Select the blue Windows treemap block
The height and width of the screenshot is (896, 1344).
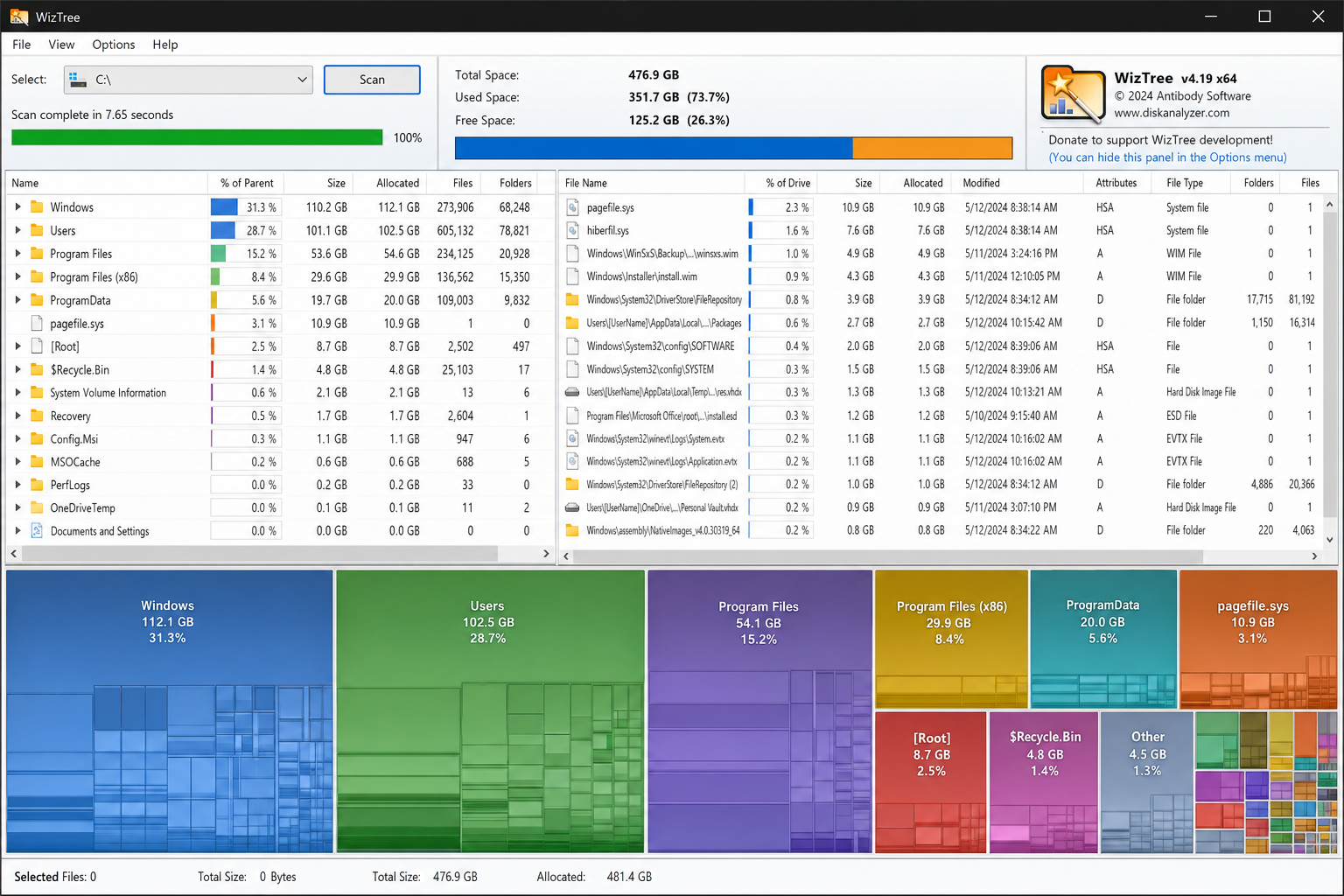169,711
